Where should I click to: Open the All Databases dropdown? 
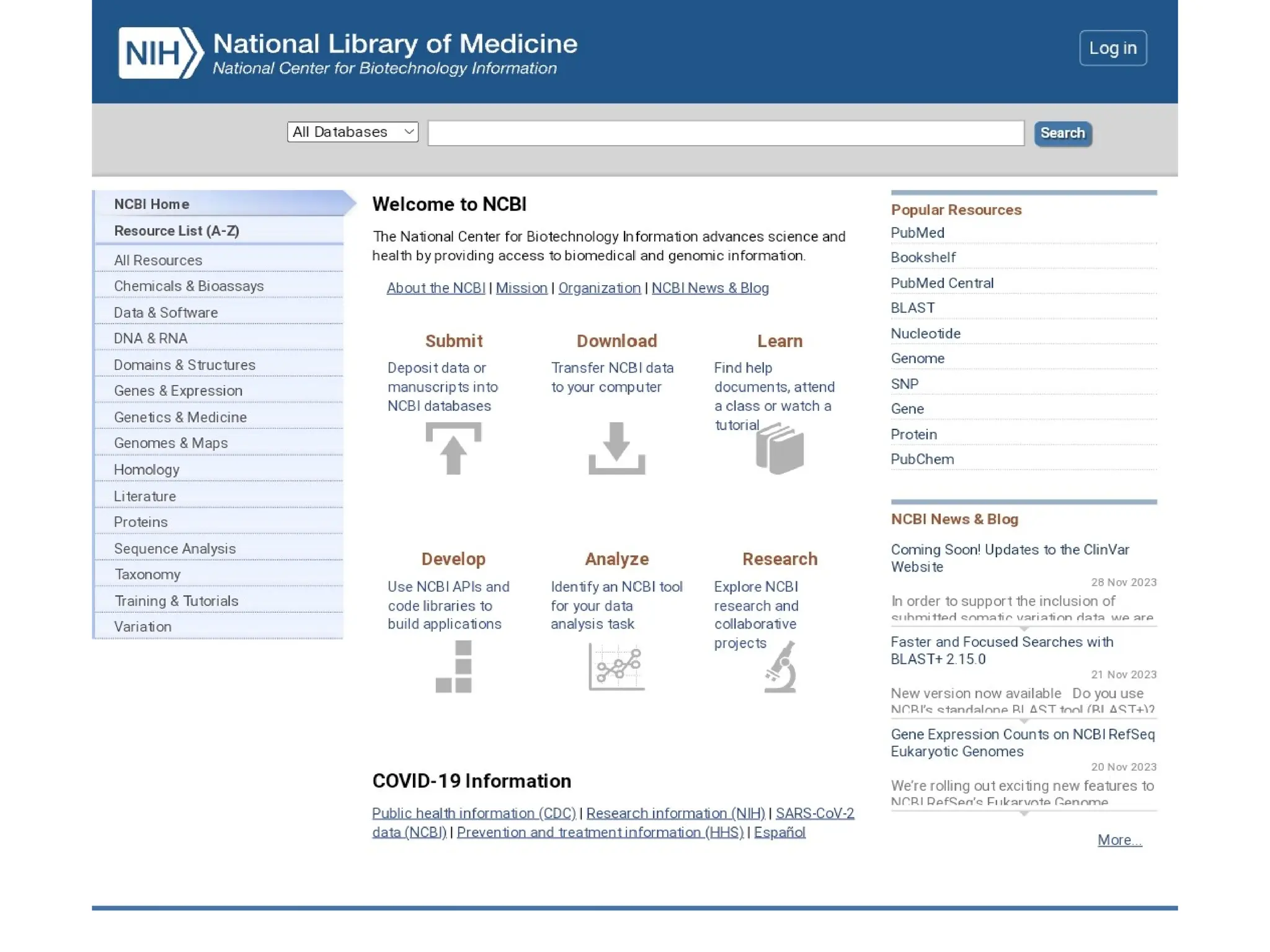point(352,132)
